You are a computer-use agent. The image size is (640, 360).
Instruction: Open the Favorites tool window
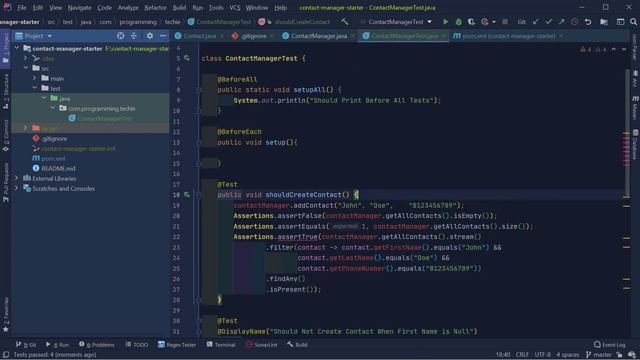6,314
